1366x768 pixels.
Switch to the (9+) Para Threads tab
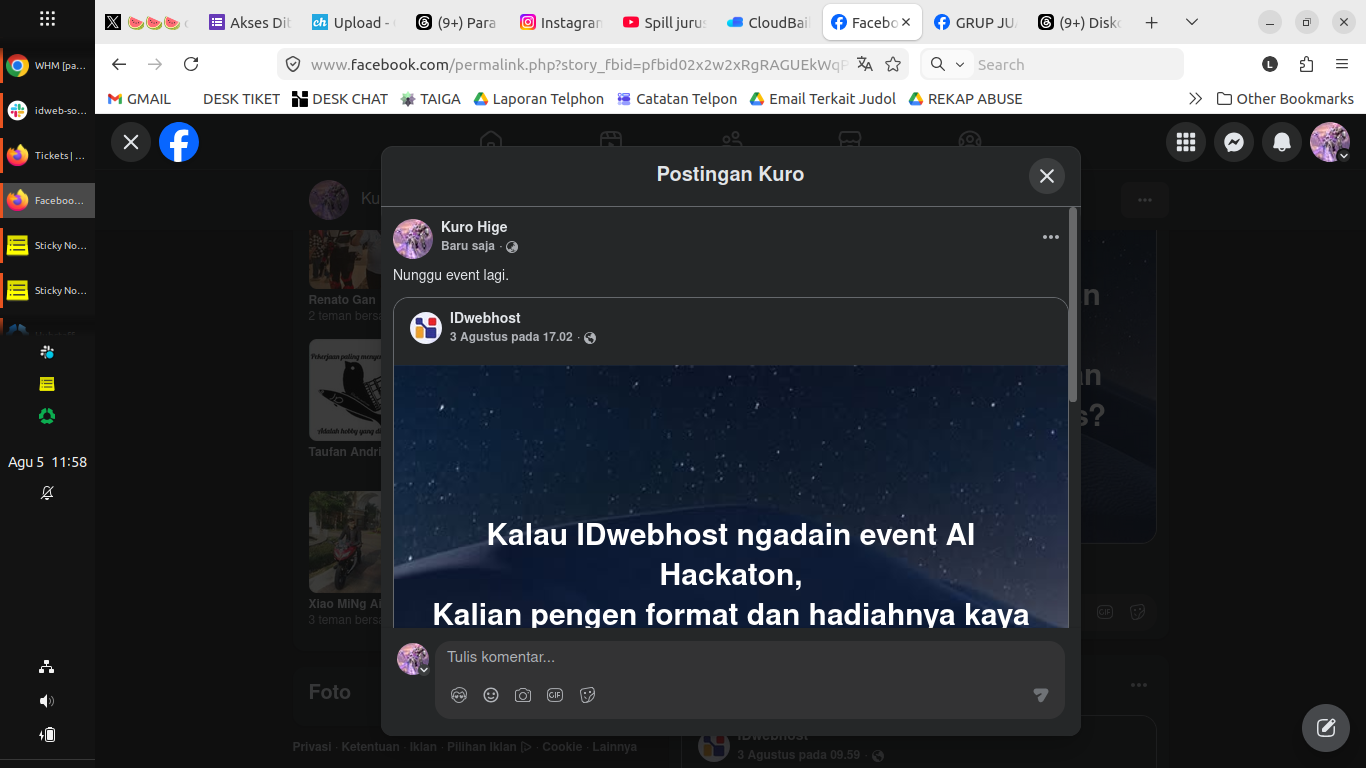[458, 22]
